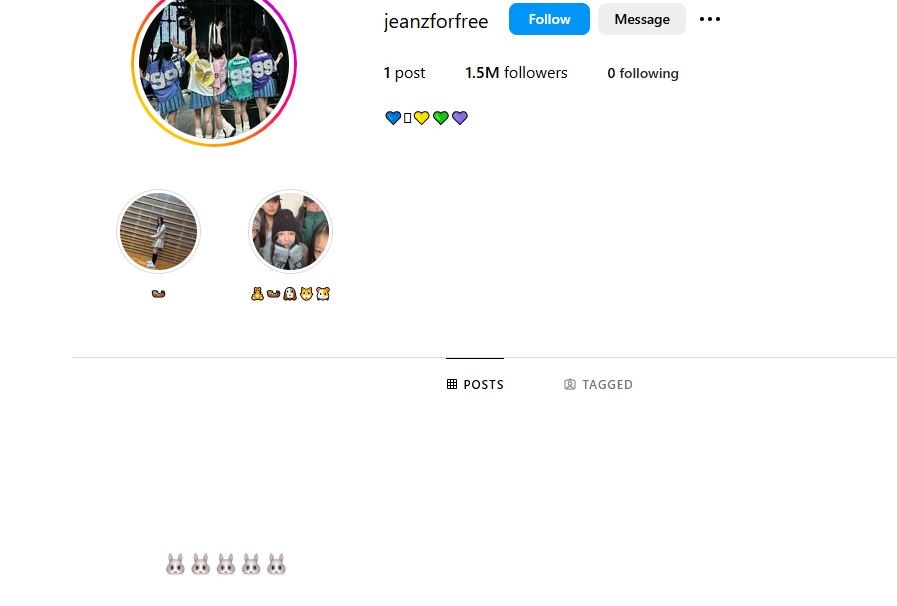Viewport: 897px width, 606px height.
Task: Click the first bunny emoji at bottom
Action: (x=176, y=564)
